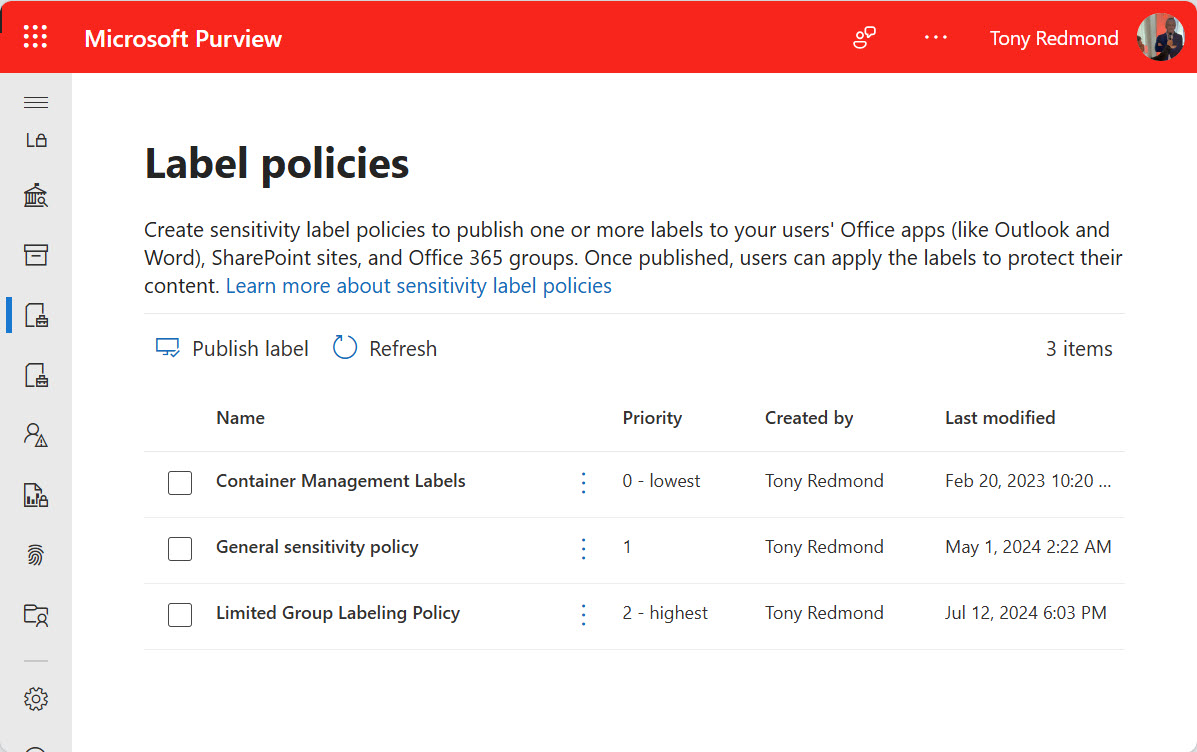Viewport: 1197px width, 752px height.
Task: Click the fingerprint sidebar icon
Action: coord(36,555)
